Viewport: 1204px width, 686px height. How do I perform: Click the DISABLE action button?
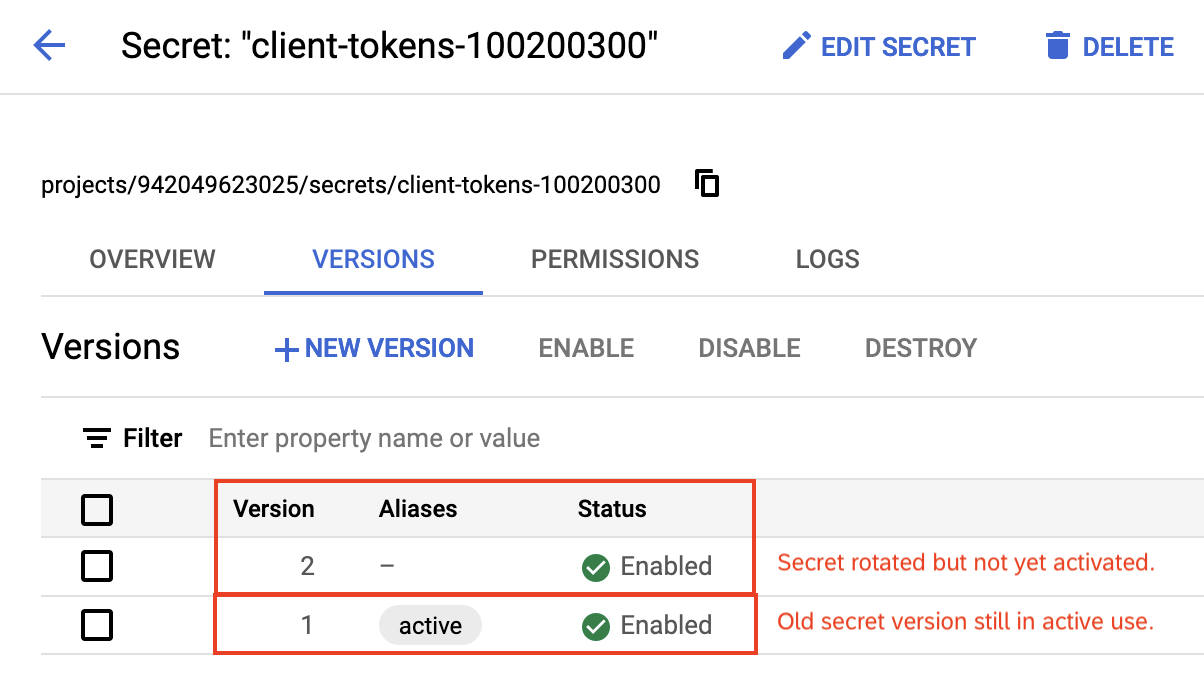point(748,348)
